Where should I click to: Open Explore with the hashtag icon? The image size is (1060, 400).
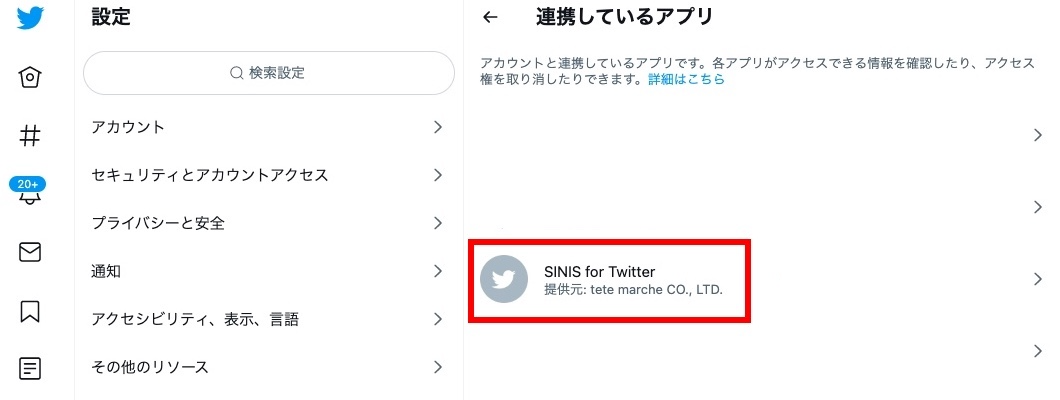30,136
